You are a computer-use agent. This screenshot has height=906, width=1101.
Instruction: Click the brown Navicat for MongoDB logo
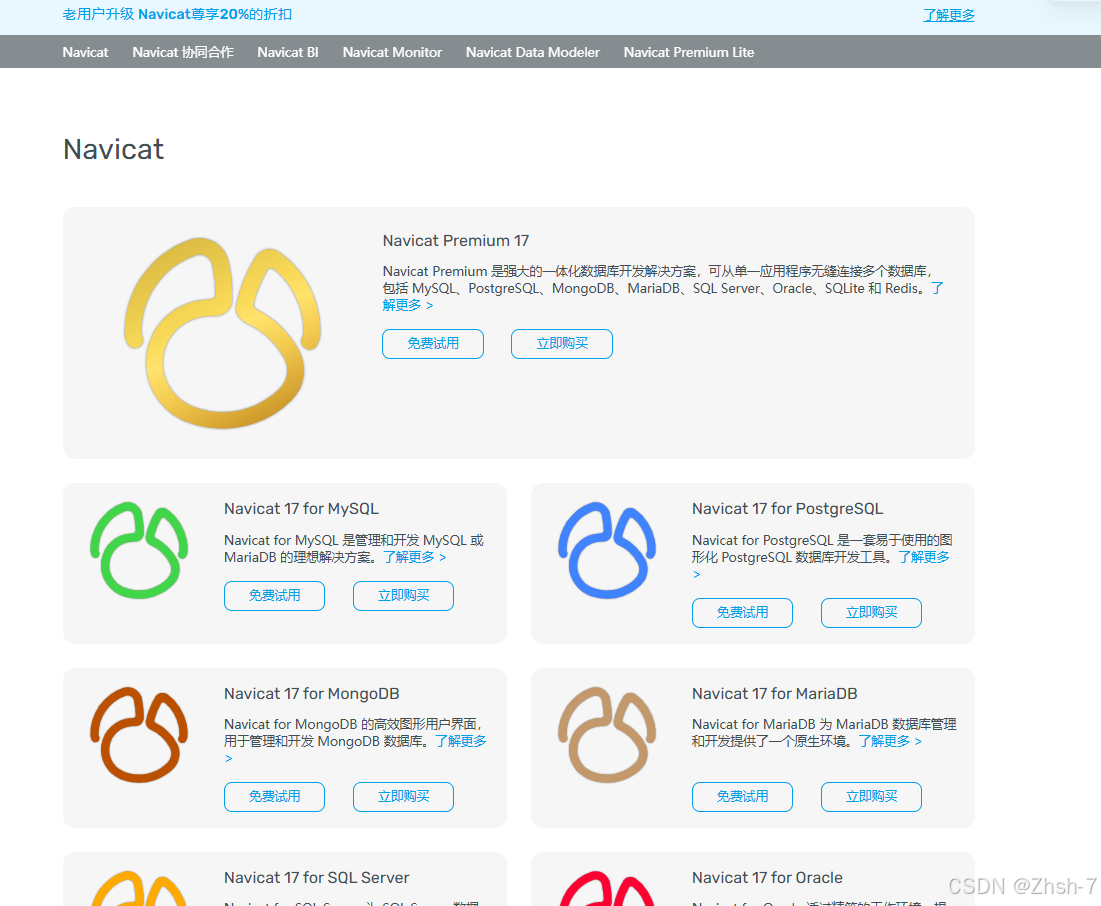139,735
